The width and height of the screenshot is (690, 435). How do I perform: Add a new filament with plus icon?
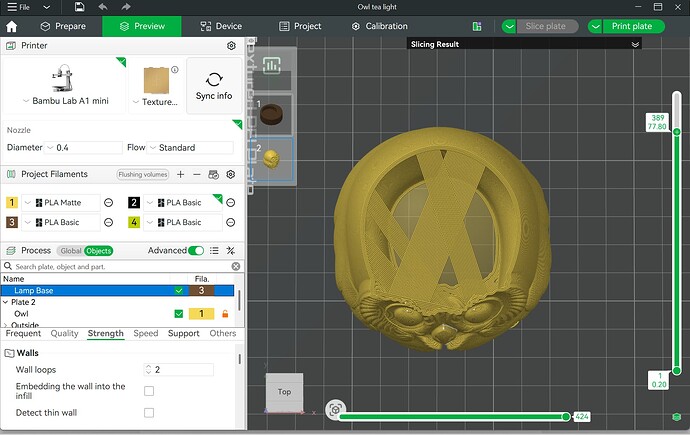pos(180,175)
